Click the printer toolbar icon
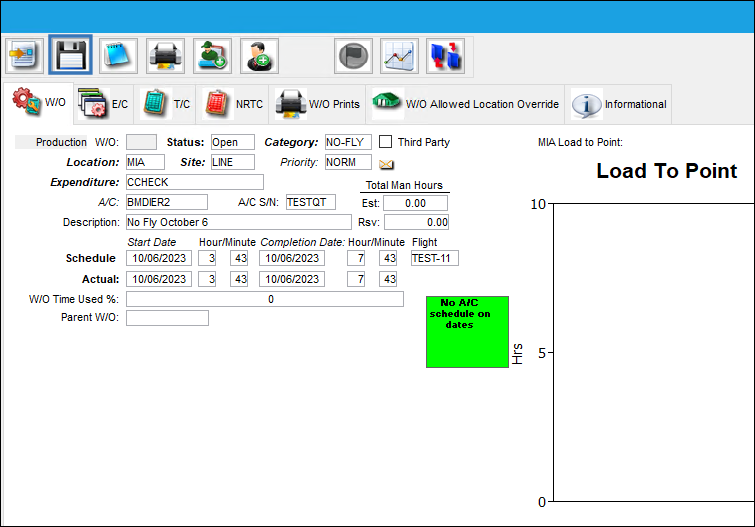 coord(165,56)
